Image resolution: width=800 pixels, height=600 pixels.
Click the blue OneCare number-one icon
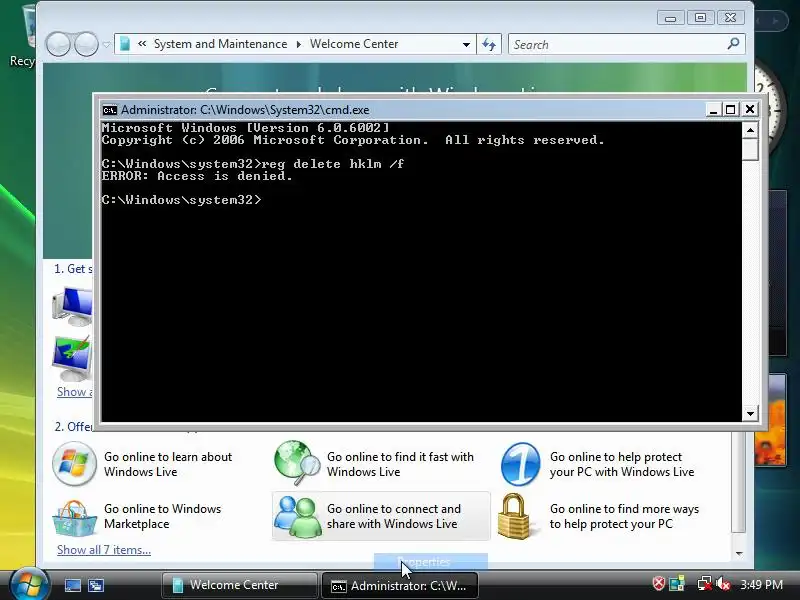pos(520,464)
